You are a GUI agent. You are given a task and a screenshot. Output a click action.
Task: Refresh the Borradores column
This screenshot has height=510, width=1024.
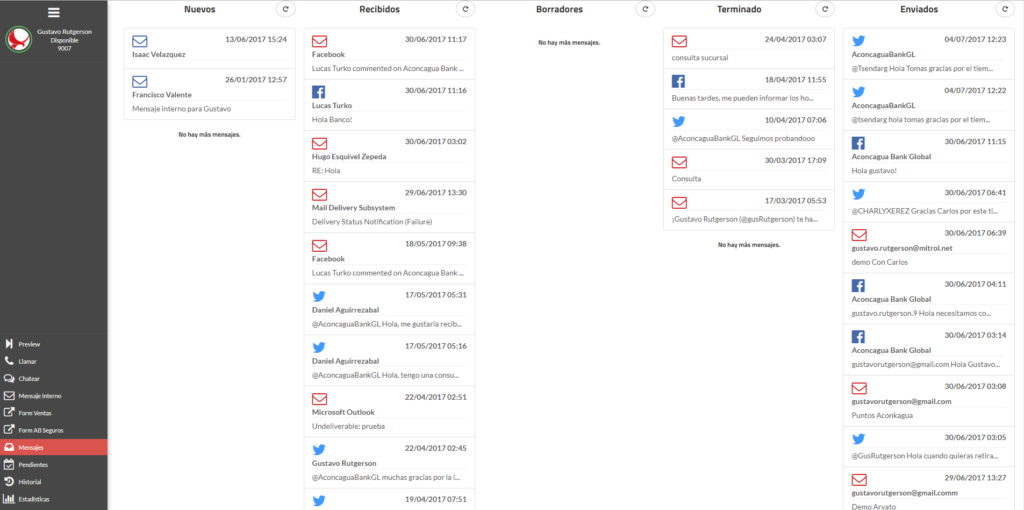pos(645,9)
